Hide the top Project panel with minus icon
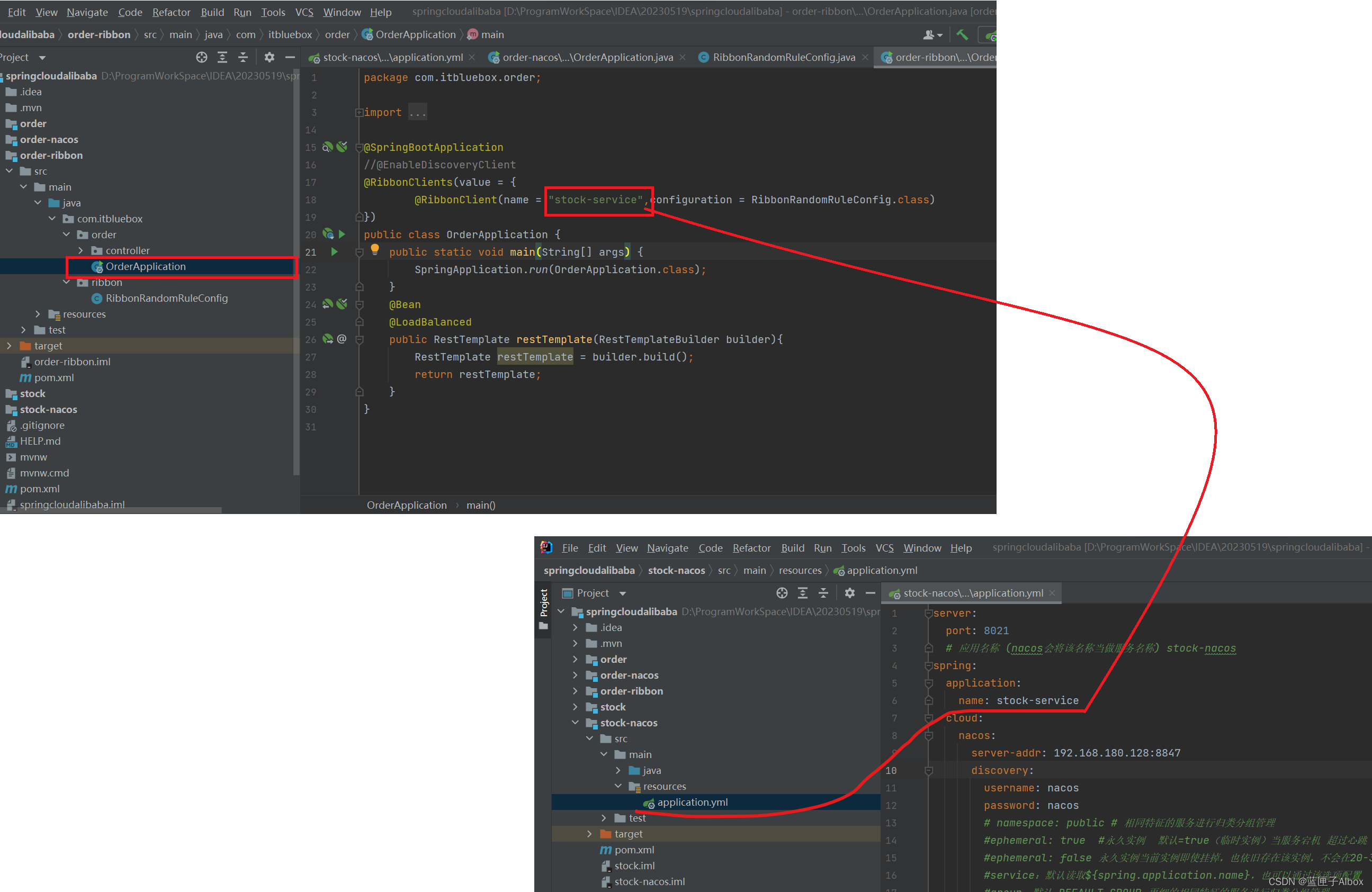 click(x=290, y=57)
